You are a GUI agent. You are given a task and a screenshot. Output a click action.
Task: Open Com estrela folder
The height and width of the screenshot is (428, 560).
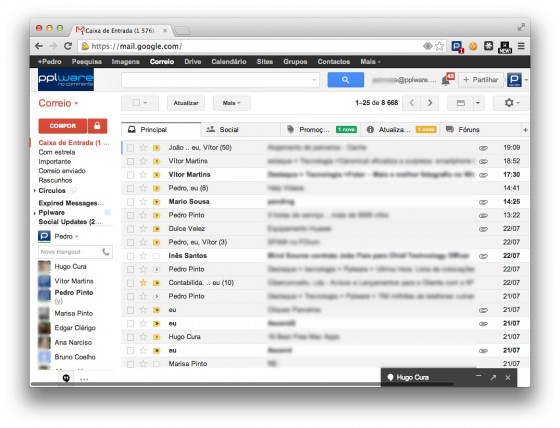[x=57, y=152]
